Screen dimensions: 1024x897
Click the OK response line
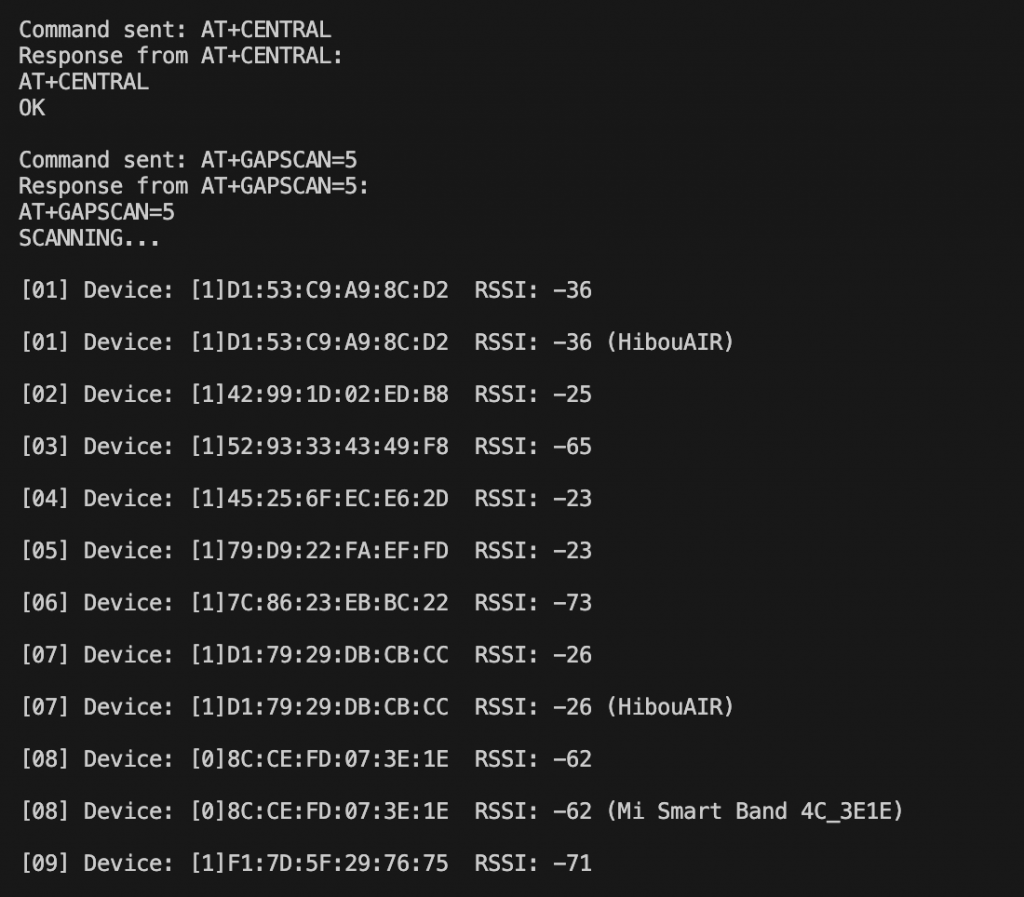[x=32, y=108]
